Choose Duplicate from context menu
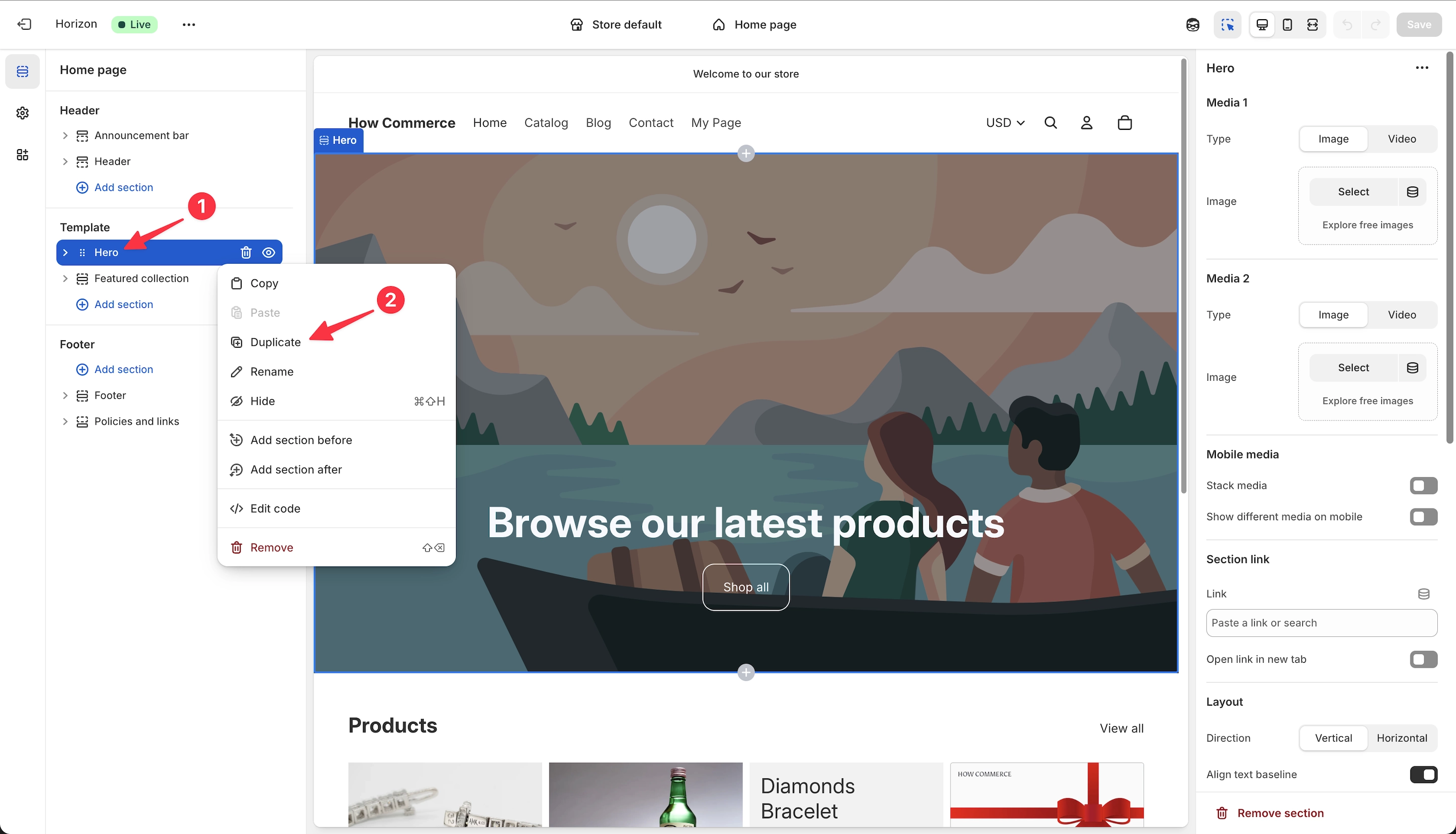This screenshot has width=1456, height=834. point(336,343)
